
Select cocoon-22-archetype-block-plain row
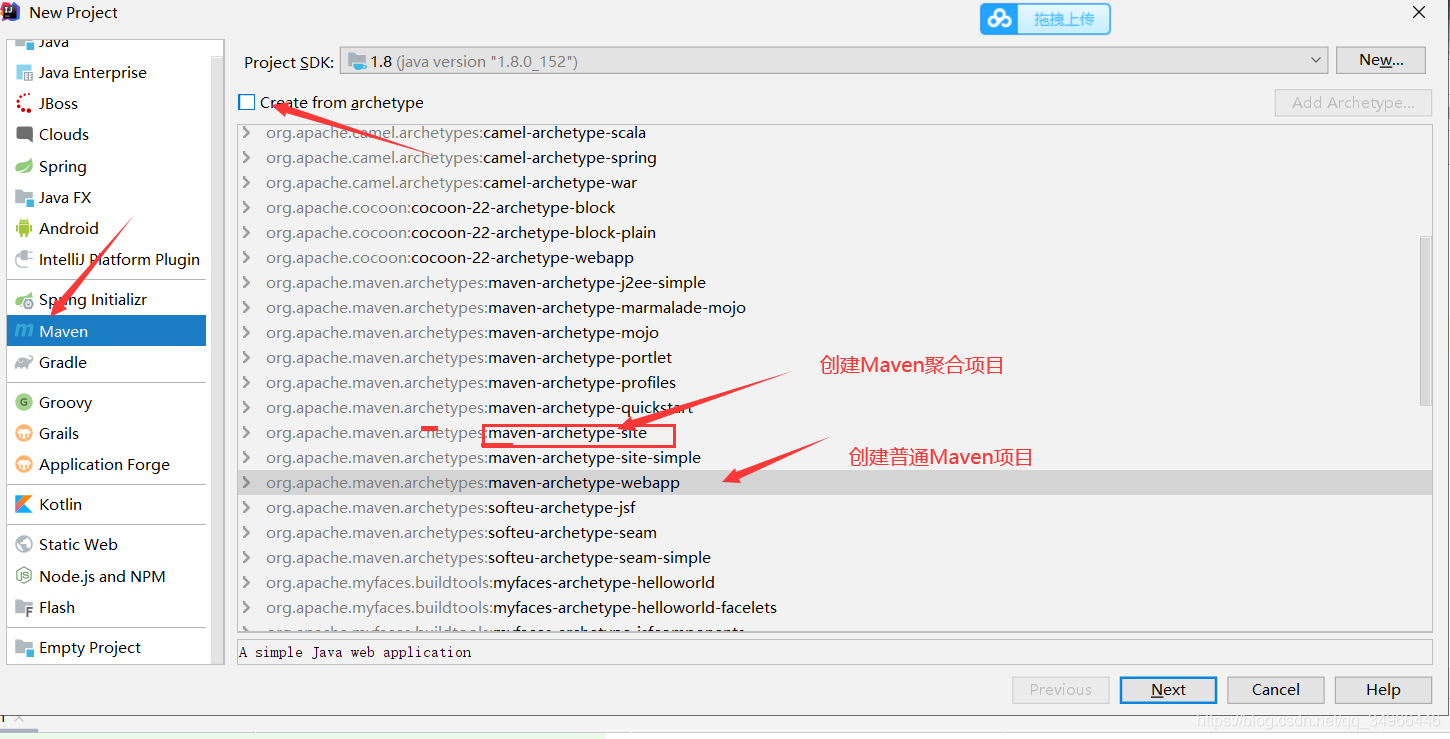(x=834, y=232)
